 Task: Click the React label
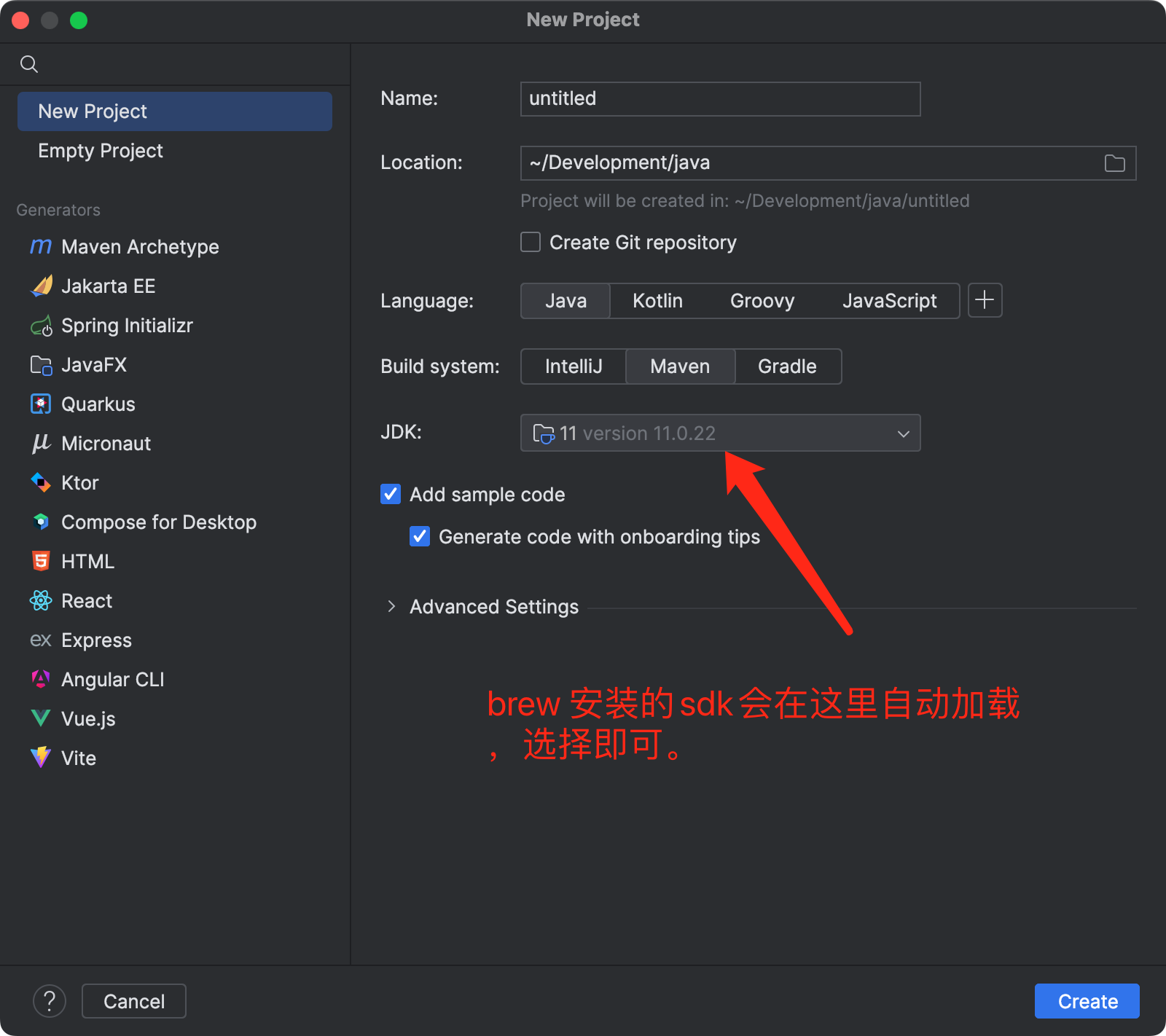(87, 601)
